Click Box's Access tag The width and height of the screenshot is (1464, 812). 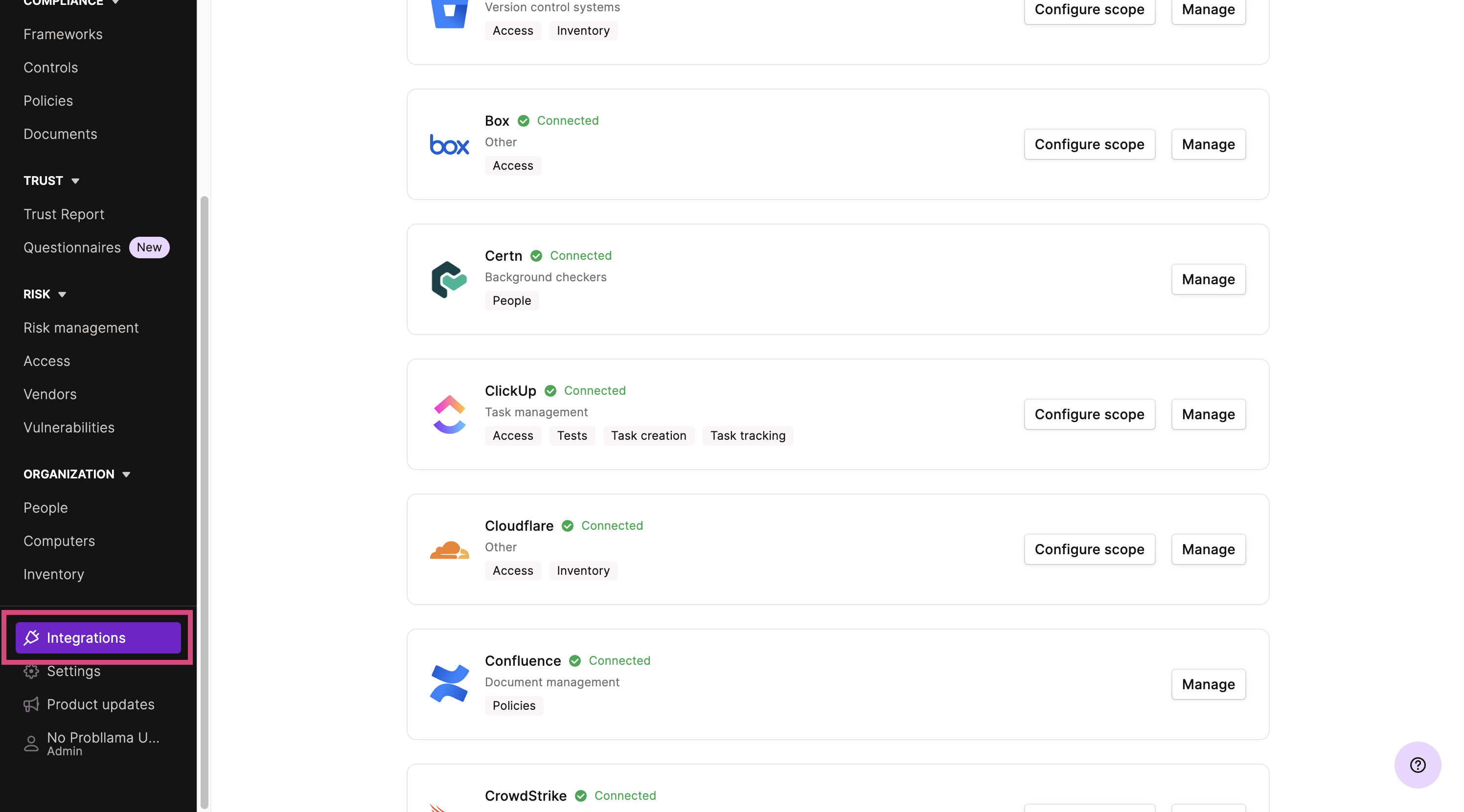513,166
